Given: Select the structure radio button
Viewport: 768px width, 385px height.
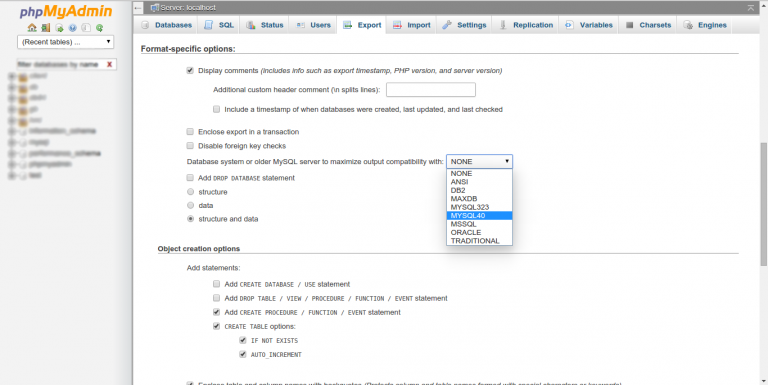Looking at the screenshot, I should [191, 192].
